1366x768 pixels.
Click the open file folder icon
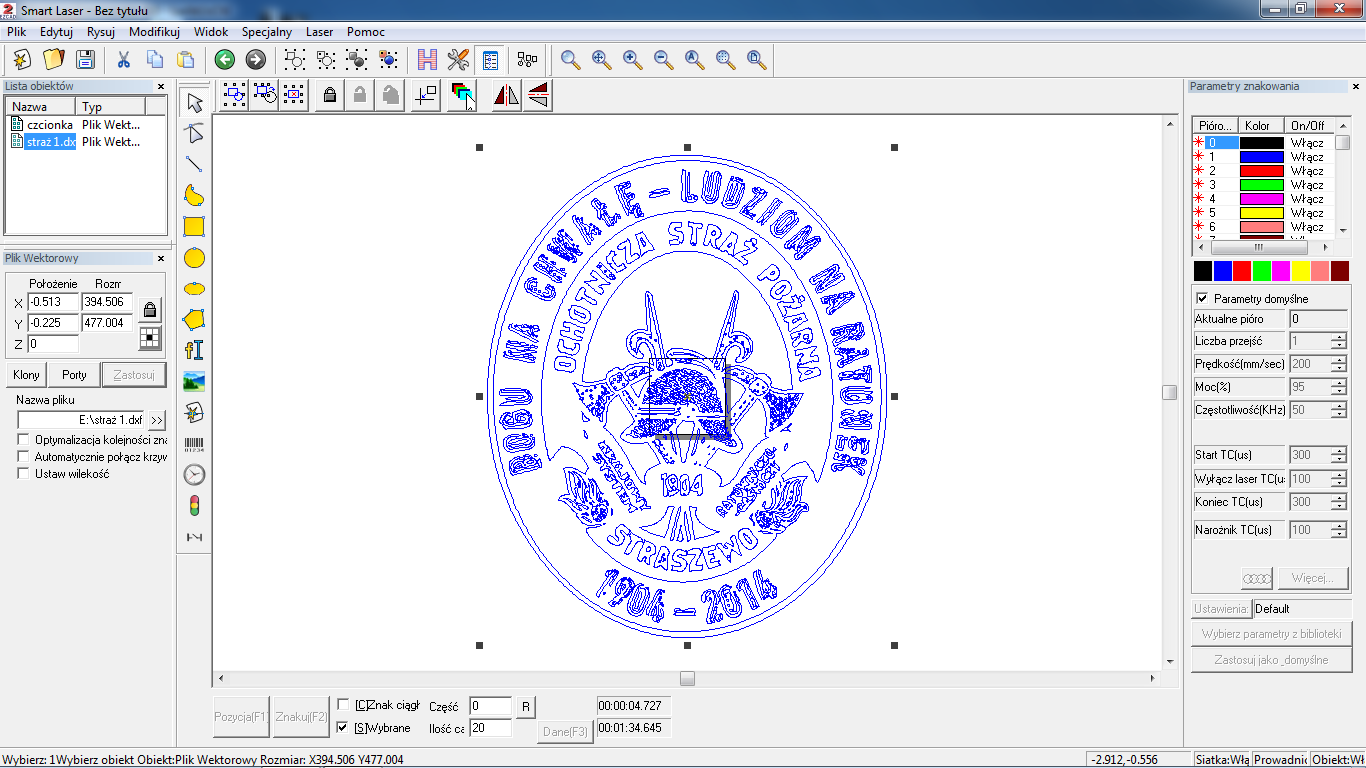point(53,59)
